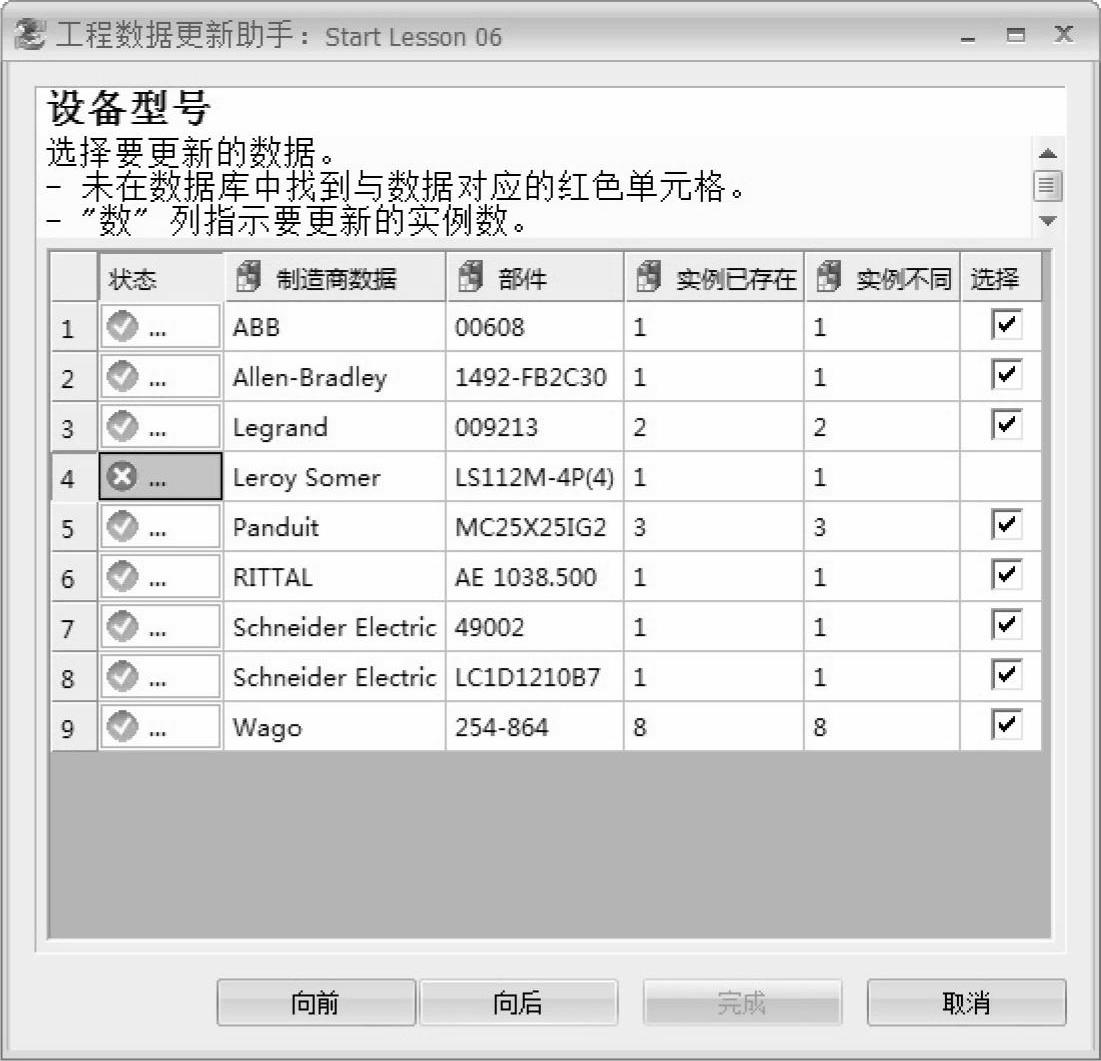Select the 'Wago' manufacturer cell
1101x1061 pixels.
pos(335,727)
